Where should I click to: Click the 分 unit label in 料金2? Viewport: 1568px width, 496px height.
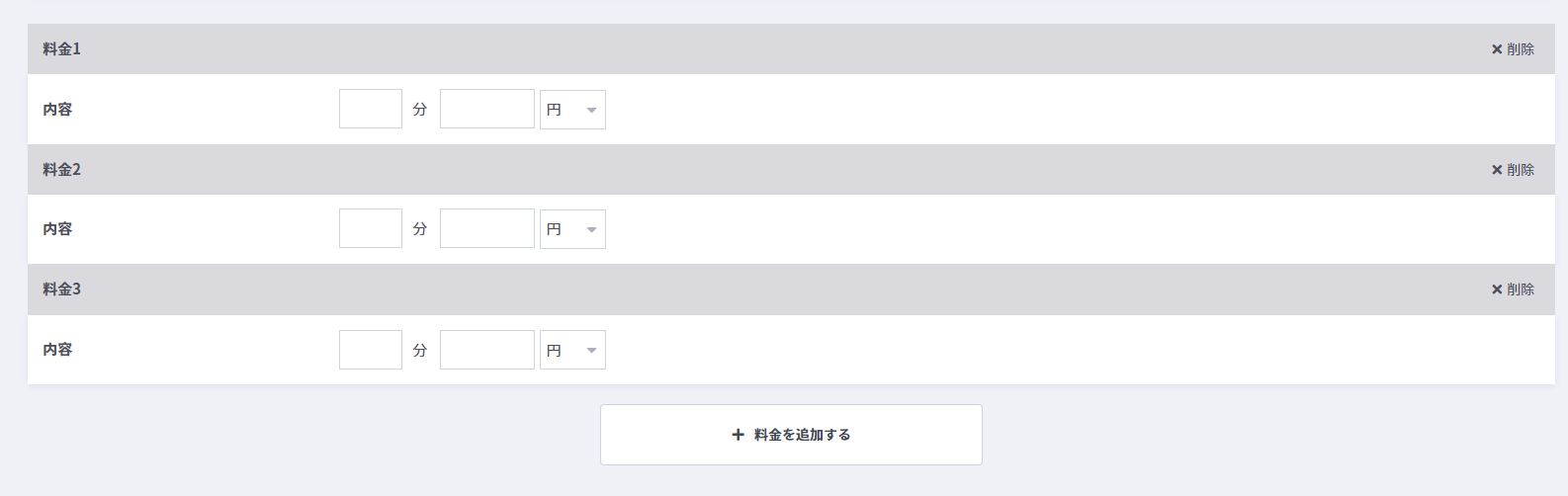(420, 229)
